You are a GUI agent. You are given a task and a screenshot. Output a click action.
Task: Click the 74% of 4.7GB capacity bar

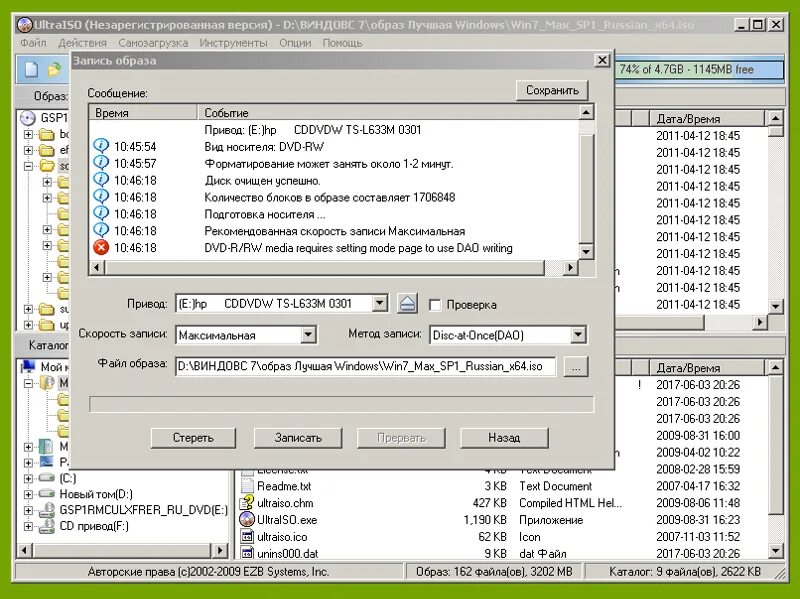click(x=699, y=69)
